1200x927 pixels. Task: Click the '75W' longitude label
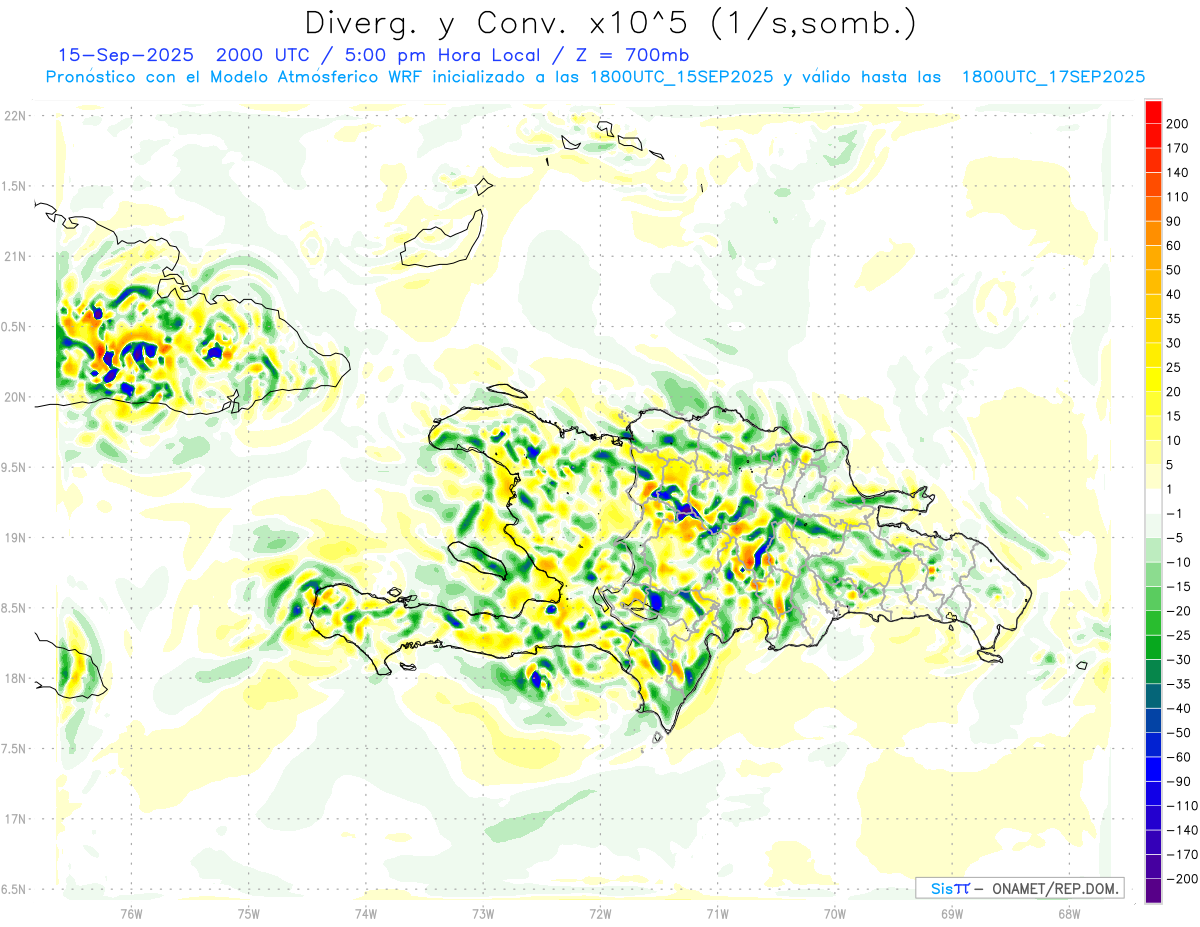click(x=249, y=913)
